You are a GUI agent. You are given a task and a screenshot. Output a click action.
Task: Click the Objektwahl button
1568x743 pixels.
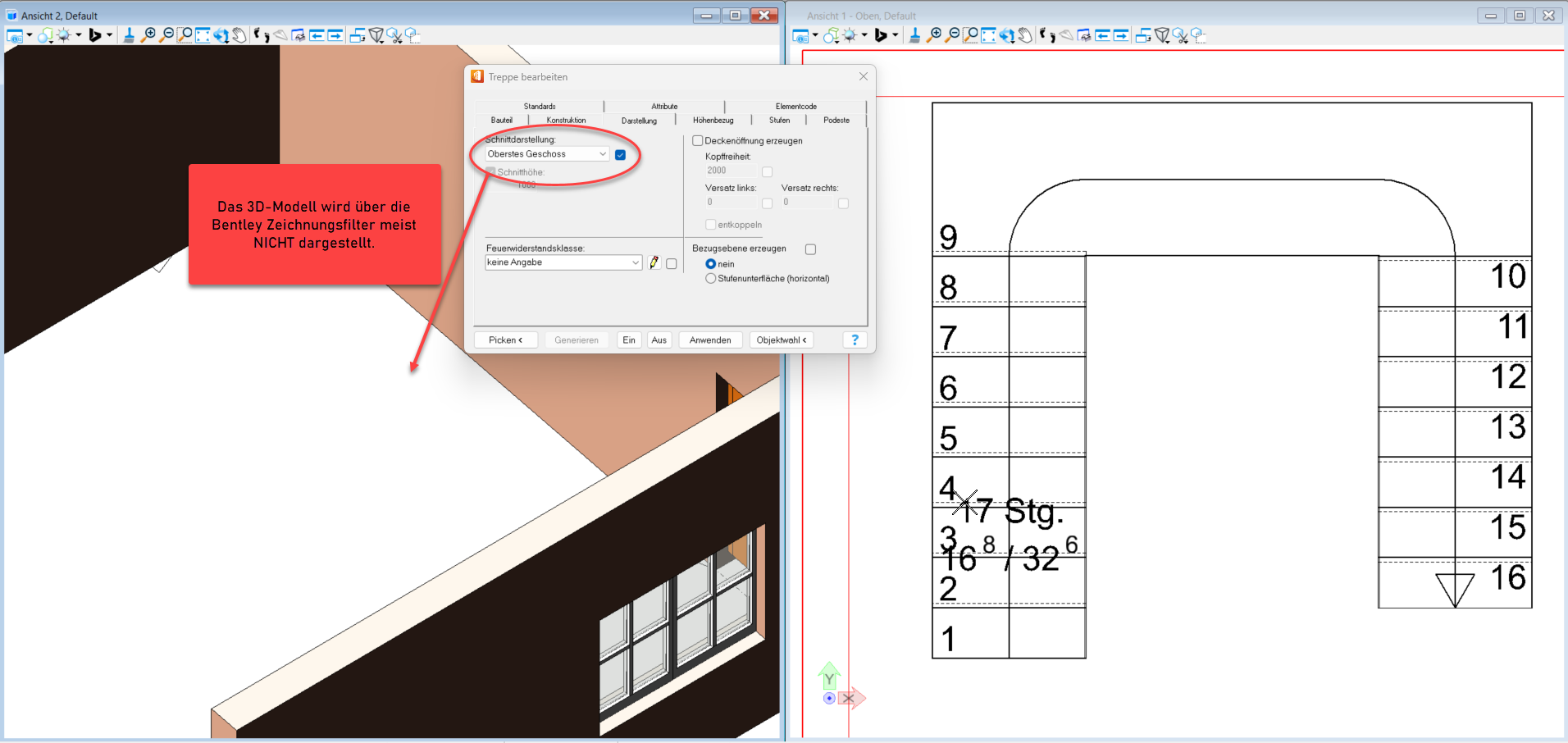[x=781, y=340]
